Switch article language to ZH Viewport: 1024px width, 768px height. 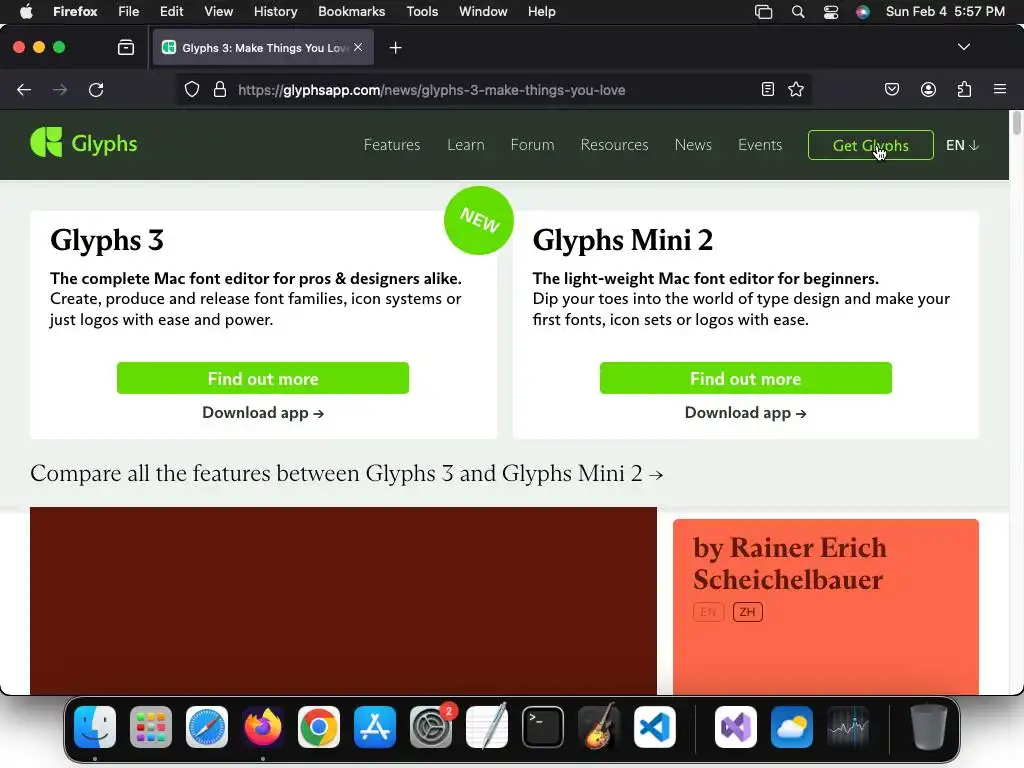[748, 612]
